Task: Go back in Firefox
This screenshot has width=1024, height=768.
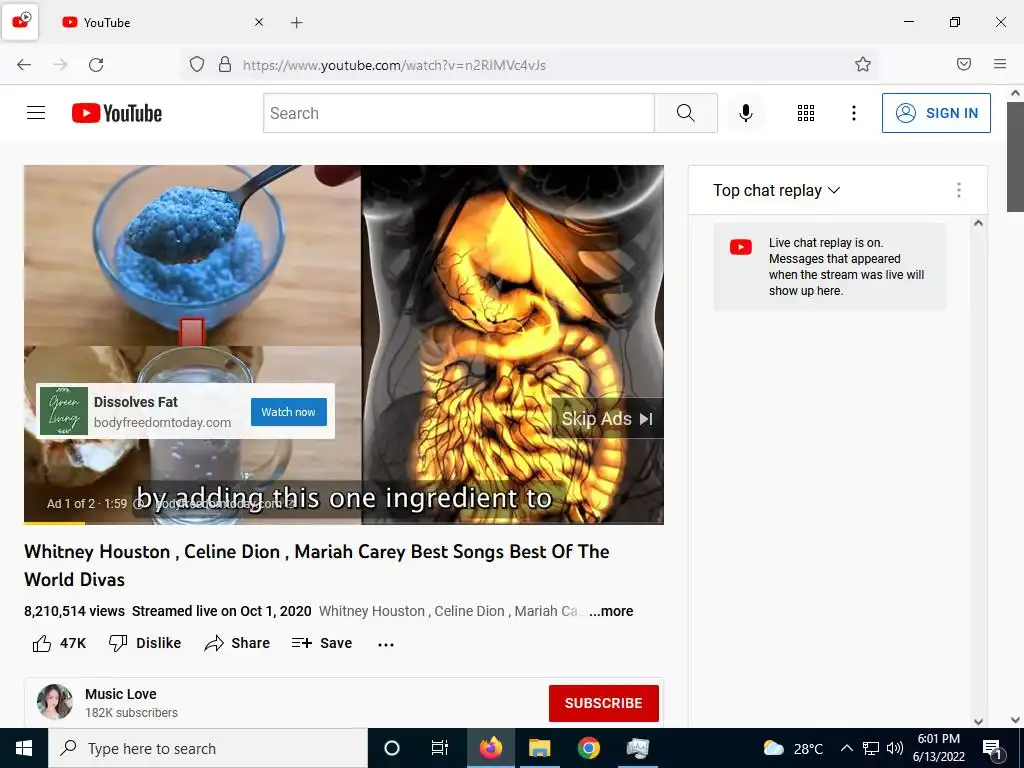Action: tap(24, 64)
